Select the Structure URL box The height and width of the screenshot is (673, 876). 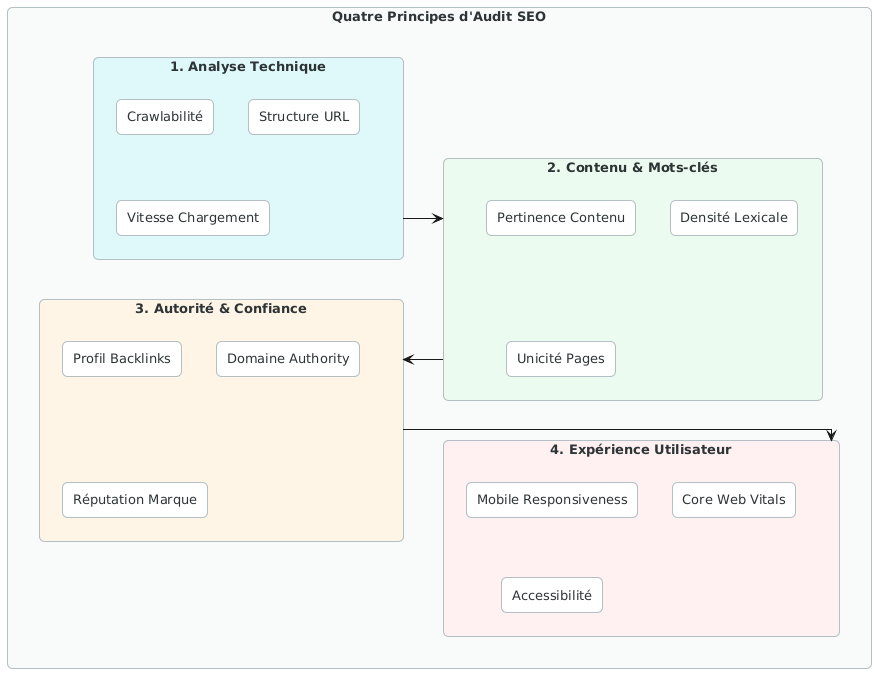tap(303, 117)
